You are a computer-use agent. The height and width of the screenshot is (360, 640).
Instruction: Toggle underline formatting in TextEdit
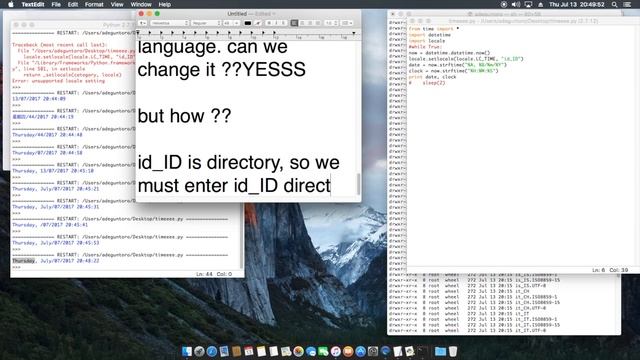(283, 23)
